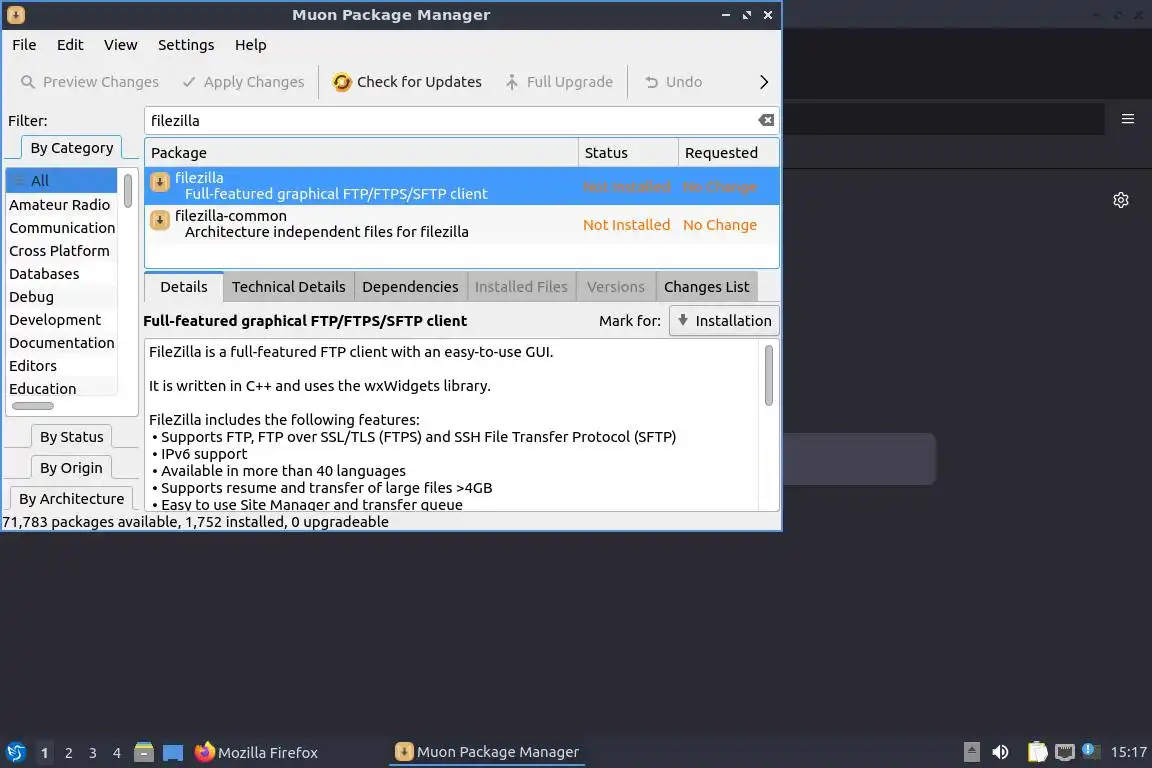Click the show desktop taskbar icon
The height and width of the screenshot is (768, 1152).
pos(173,752)
